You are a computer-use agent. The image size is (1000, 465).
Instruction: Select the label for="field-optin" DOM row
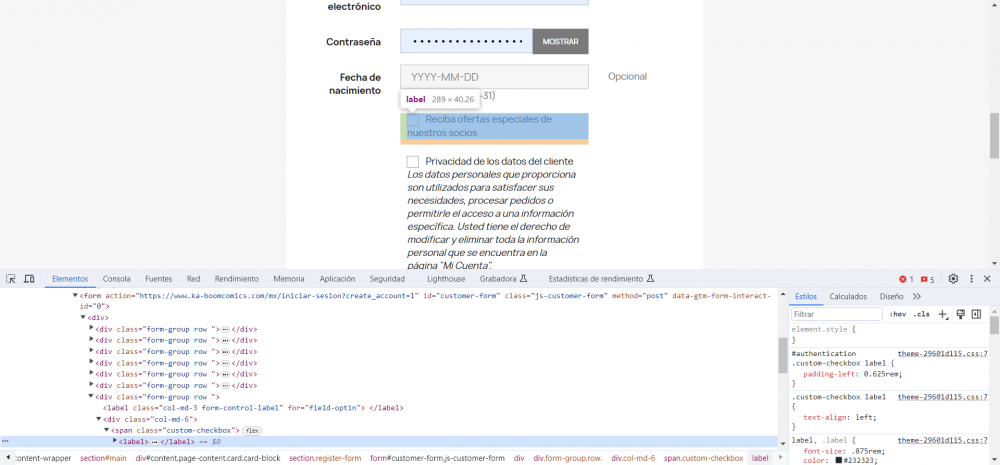tap(253, 408)
